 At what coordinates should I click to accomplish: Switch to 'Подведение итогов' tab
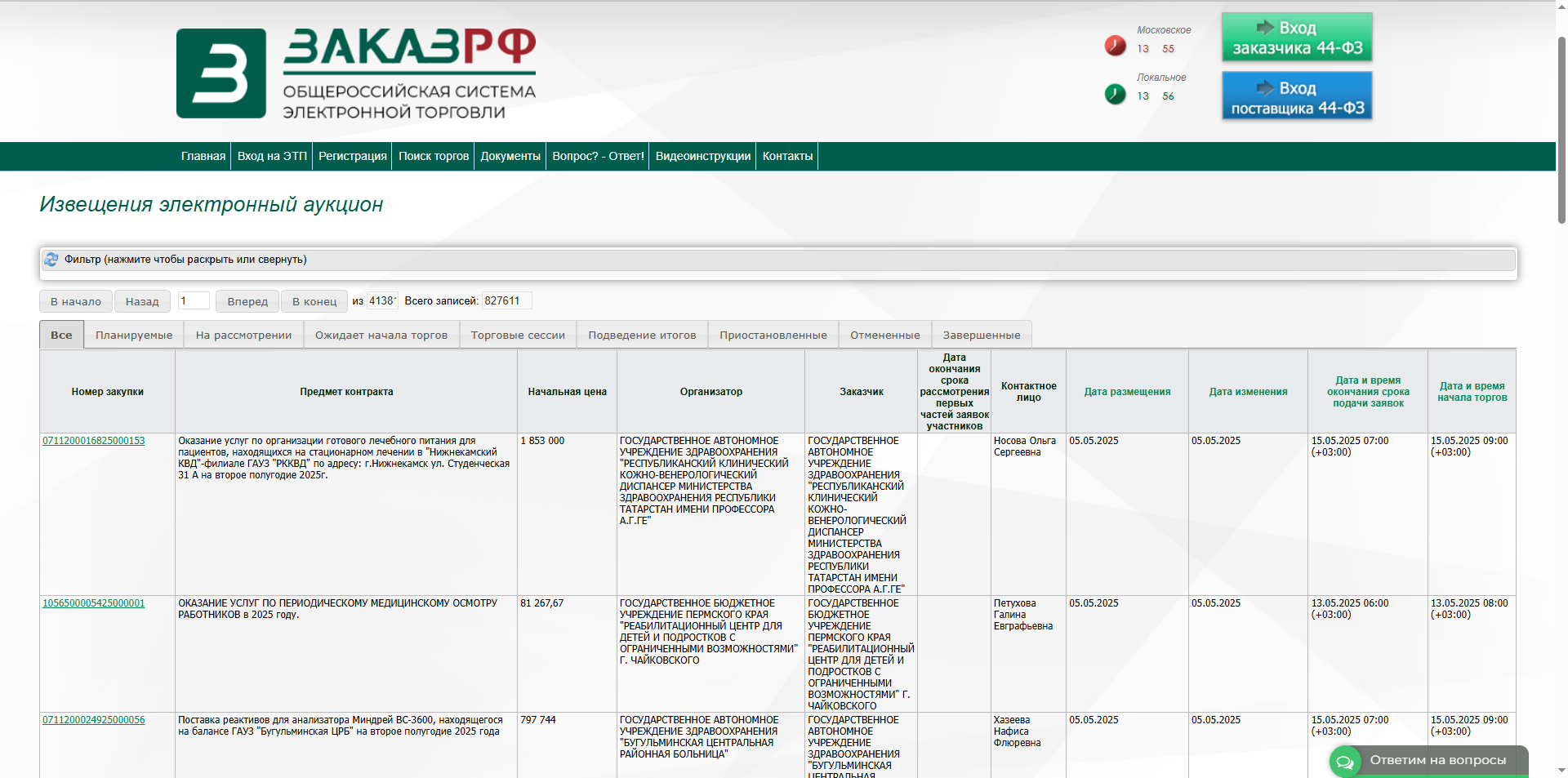click(642, 335)
